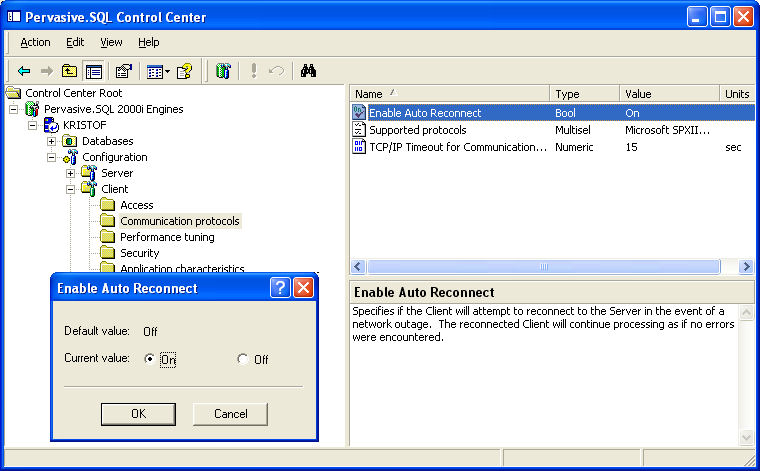
Task: Select the Security folder
Action: point(140,253)
